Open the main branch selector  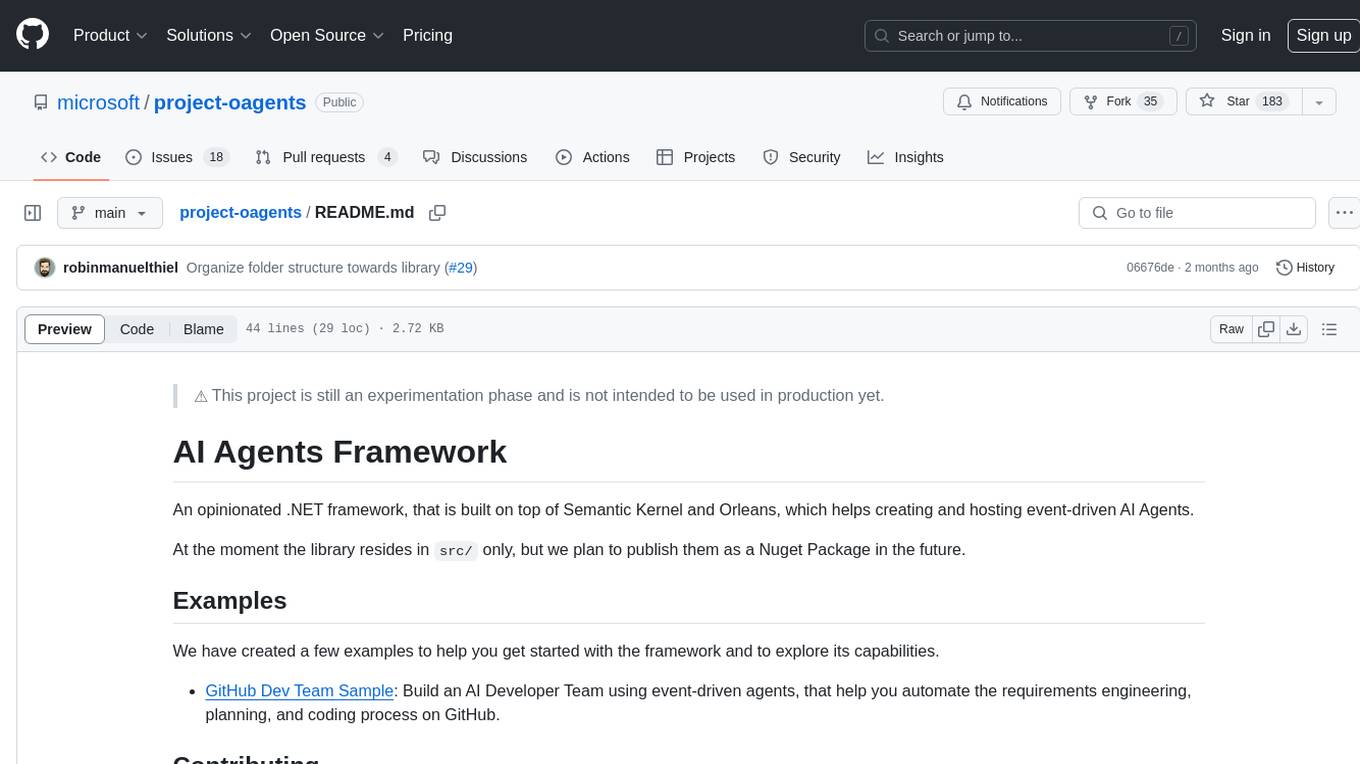(x=110, y=213)
